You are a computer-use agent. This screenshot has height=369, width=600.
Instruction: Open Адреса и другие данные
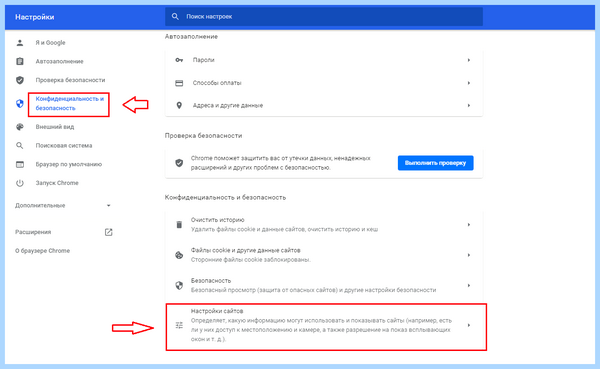[x=324, y=105]
